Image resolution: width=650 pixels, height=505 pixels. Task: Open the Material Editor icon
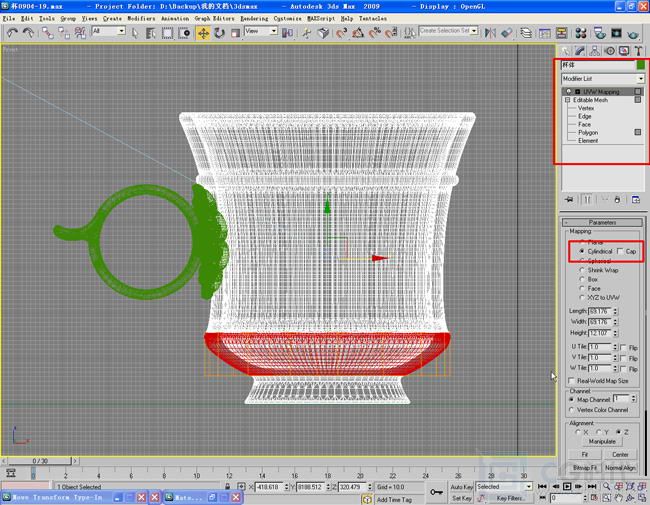(581, 33)
